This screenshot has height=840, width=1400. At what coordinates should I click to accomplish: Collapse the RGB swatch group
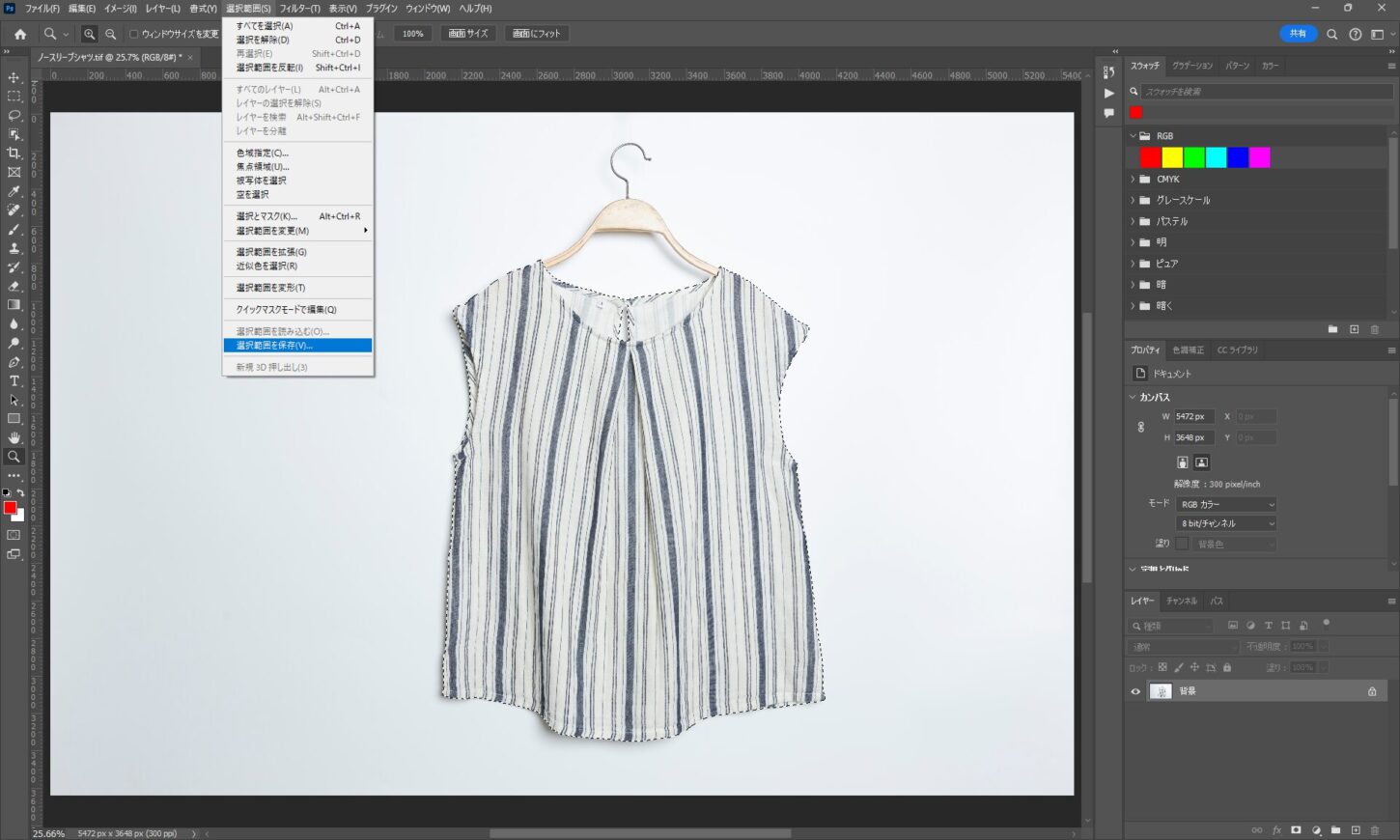pos(1134,136)
